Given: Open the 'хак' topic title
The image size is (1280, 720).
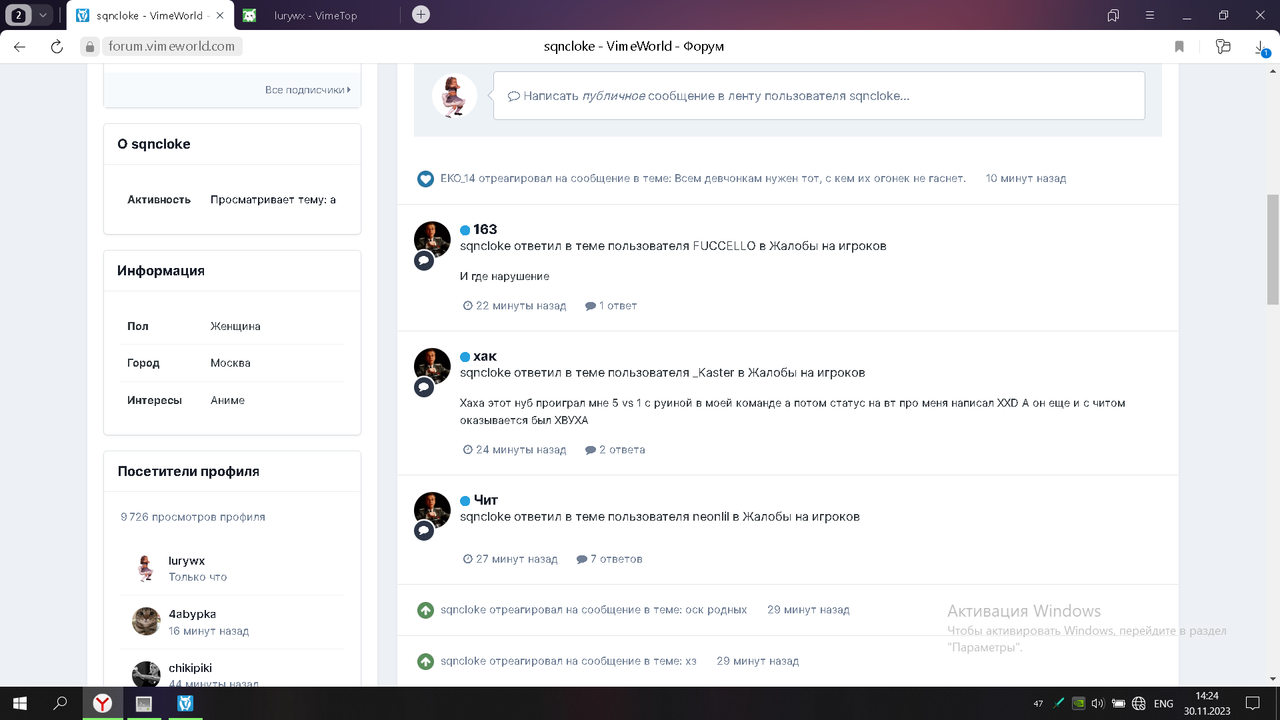Looking at the screenshot, I should pos(485,357).
